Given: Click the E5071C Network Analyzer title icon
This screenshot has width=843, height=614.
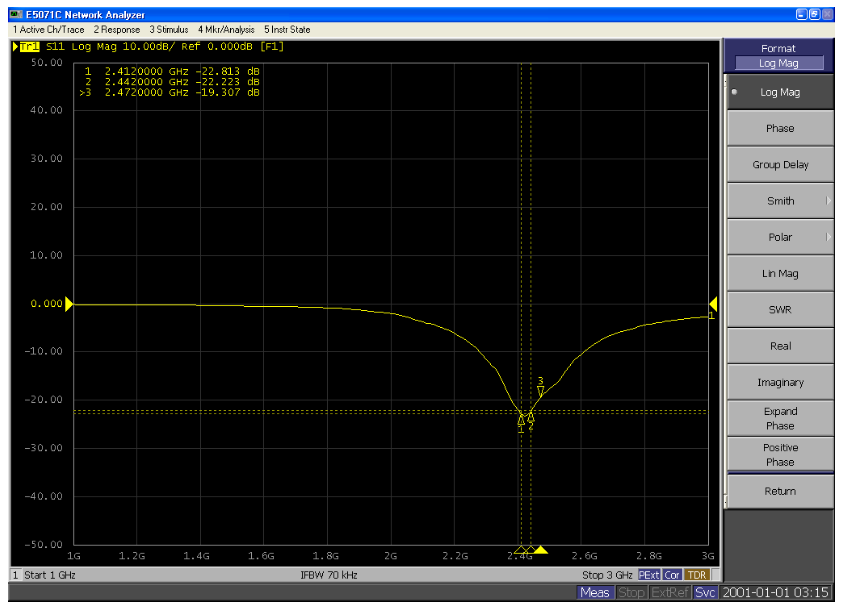Looking at the screenshot, I should [17, 14].
